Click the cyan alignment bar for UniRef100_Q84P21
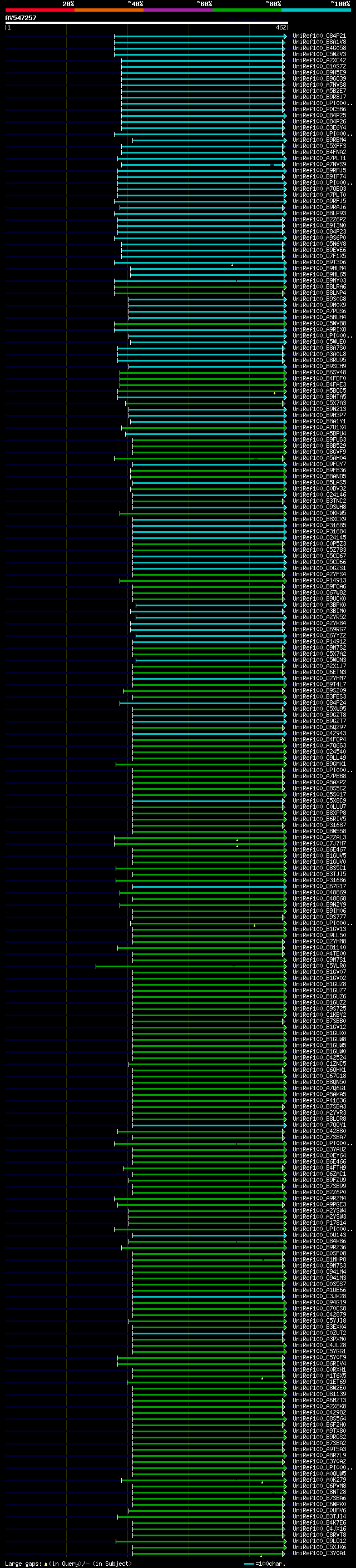The height and width of the screenshot is (1568, 356). click(200, 36)
